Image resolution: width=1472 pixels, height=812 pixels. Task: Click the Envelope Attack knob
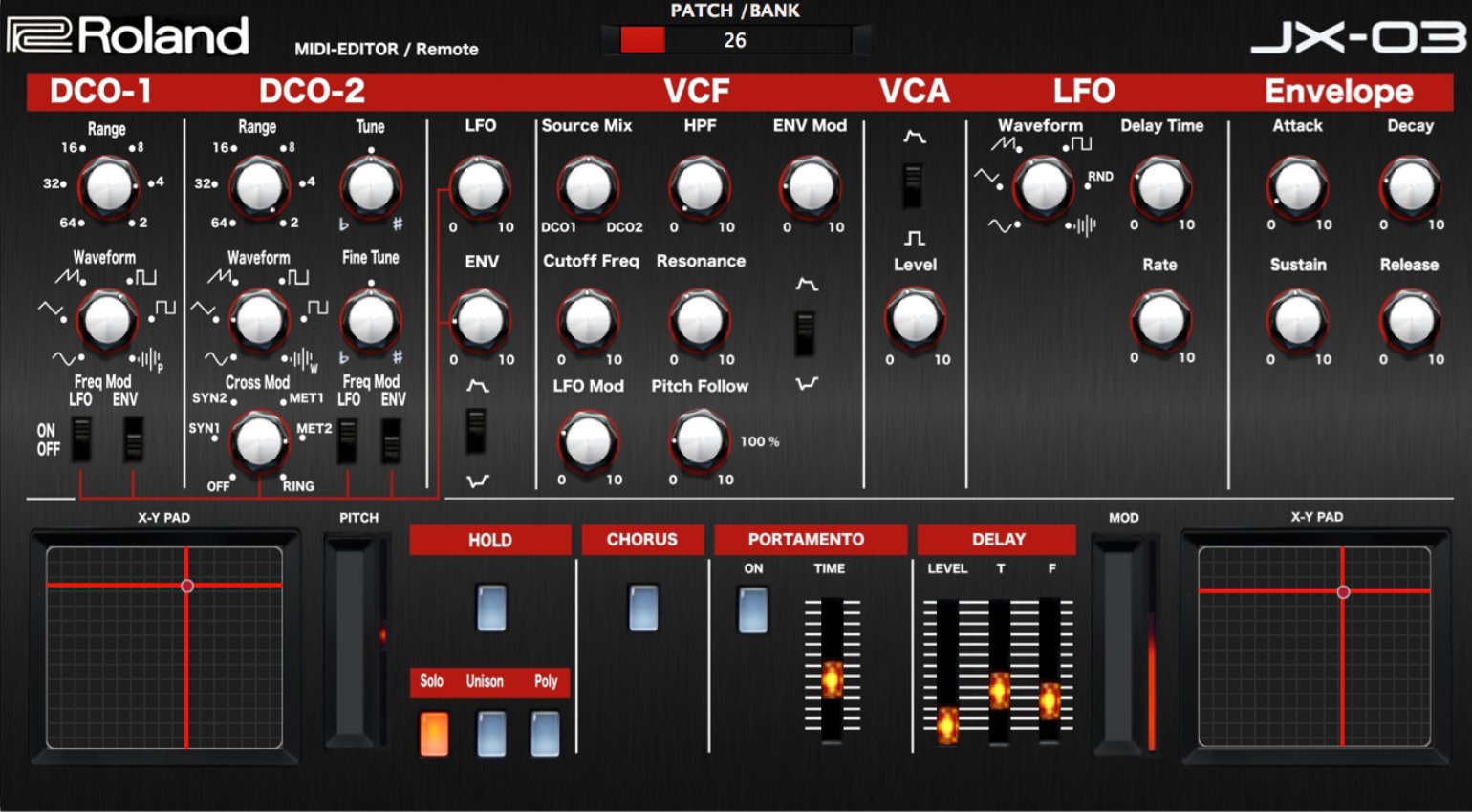(1297, 186)
